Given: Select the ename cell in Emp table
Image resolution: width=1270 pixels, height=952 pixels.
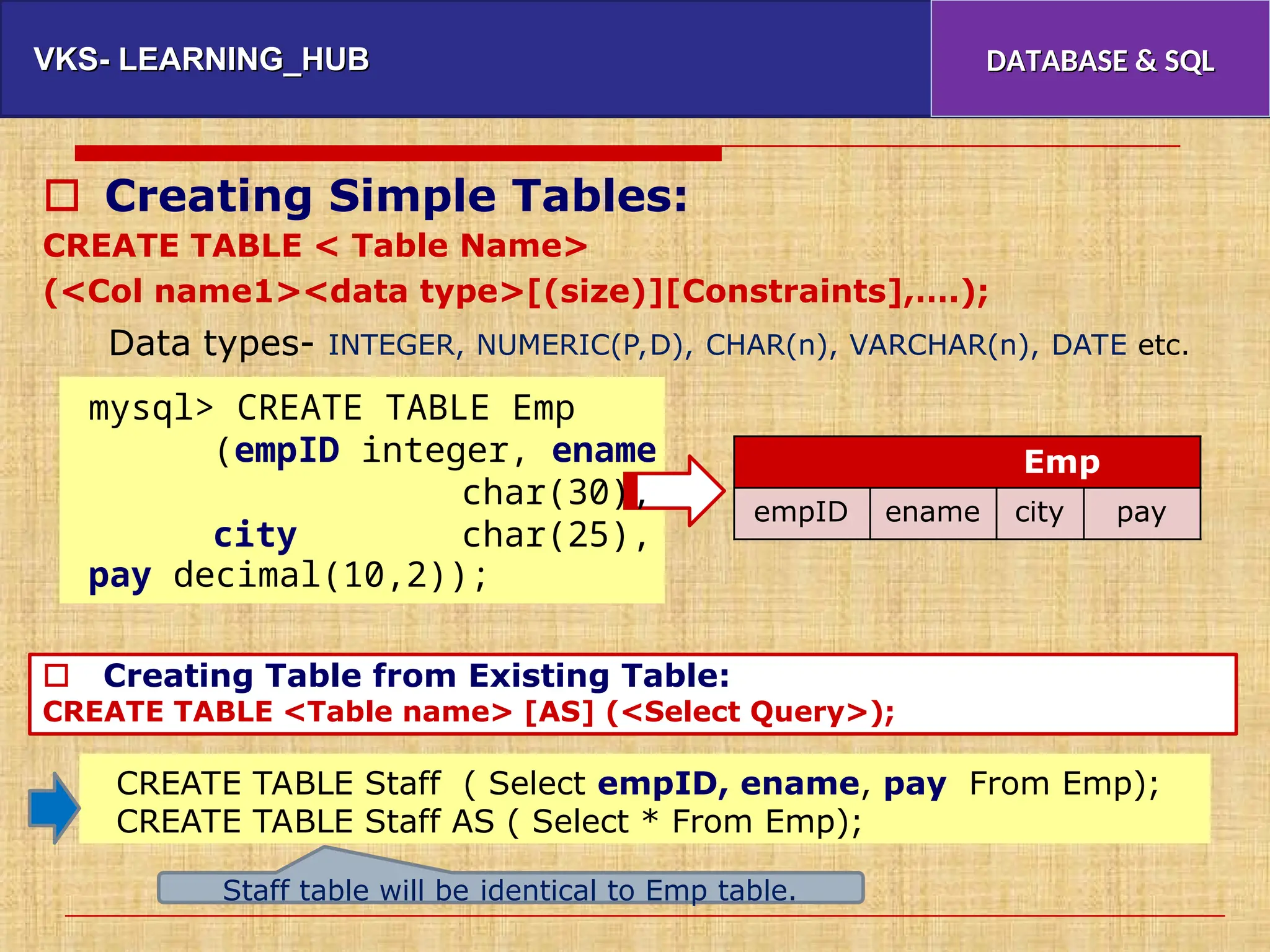Looking at the screenshot, I should pyautogui.click(x=933, y=513).
